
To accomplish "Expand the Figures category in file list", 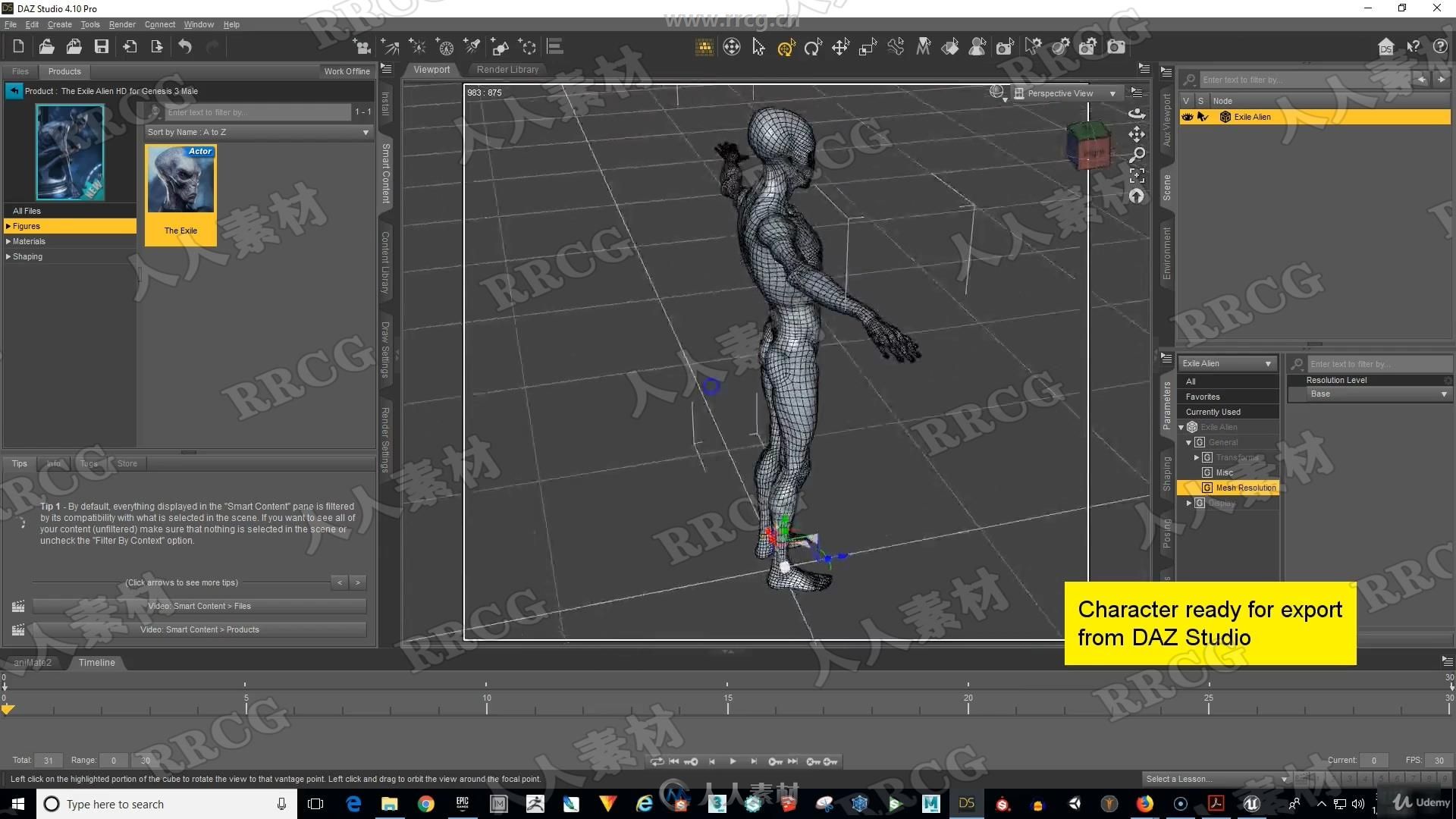I will (x=9, y=226).
